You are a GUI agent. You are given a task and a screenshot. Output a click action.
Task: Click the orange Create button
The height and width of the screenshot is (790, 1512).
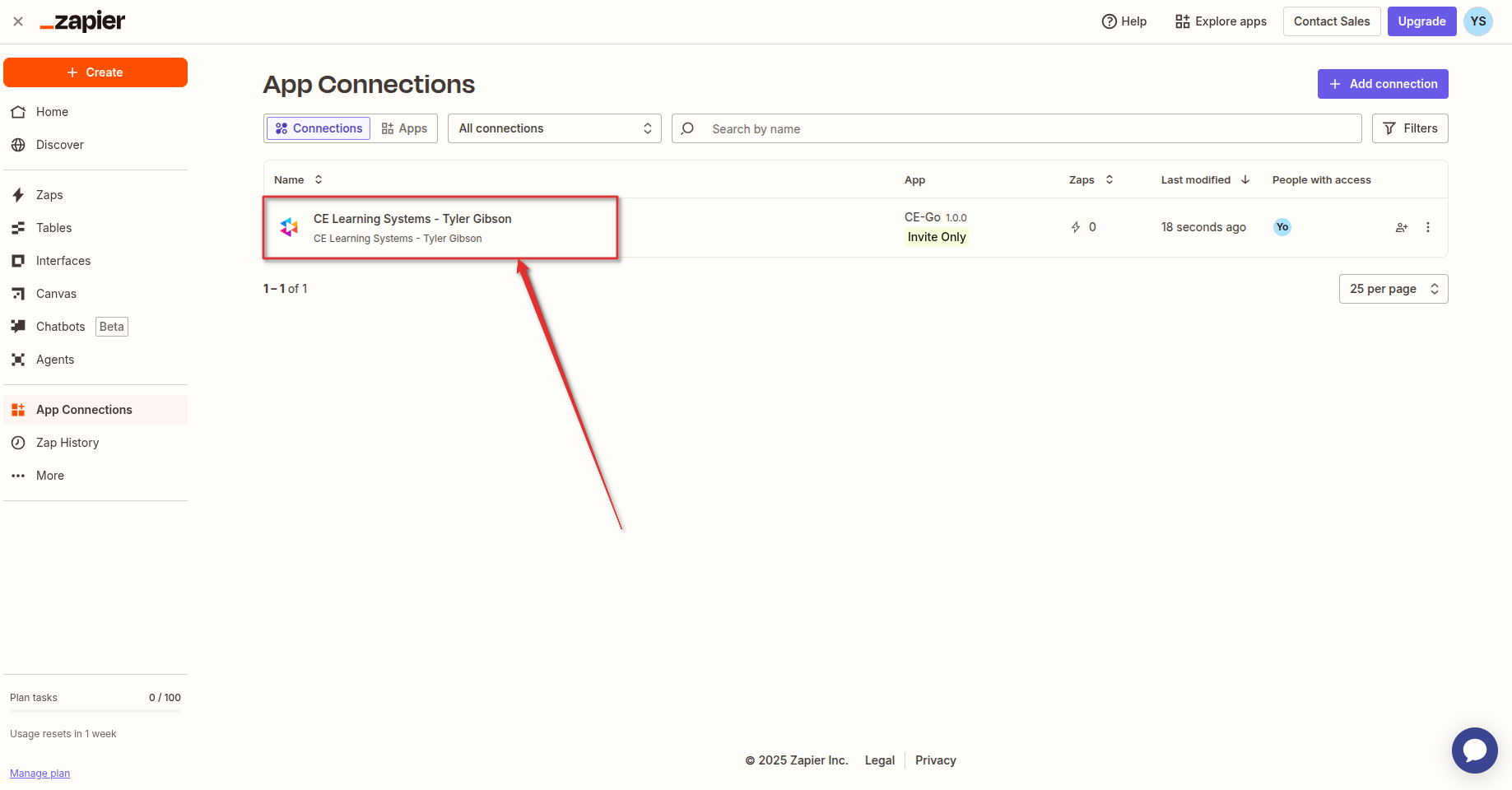coord(95,72)
